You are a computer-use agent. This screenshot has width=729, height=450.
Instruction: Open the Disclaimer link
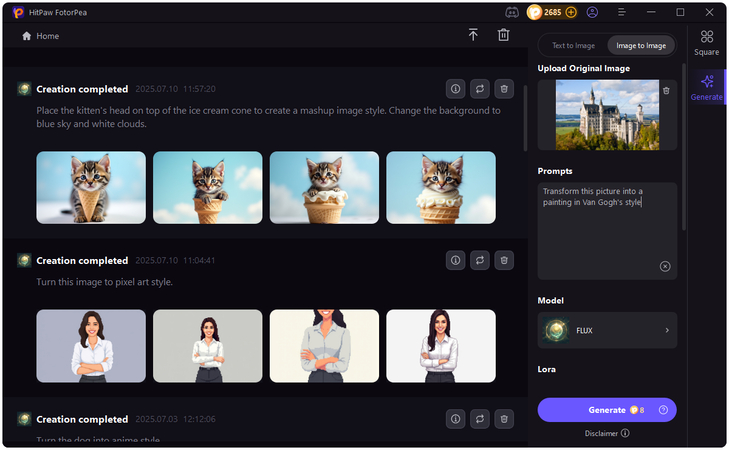click(601, 433)
